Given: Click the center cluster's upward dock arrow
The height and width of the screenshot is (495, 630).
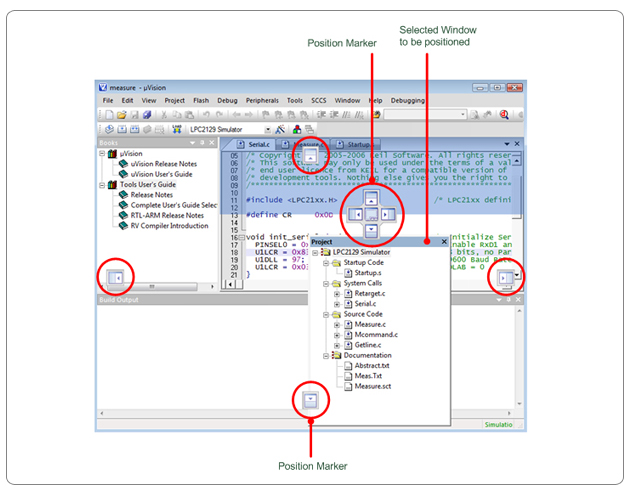Looking at the screenshot, I should 370,196.
